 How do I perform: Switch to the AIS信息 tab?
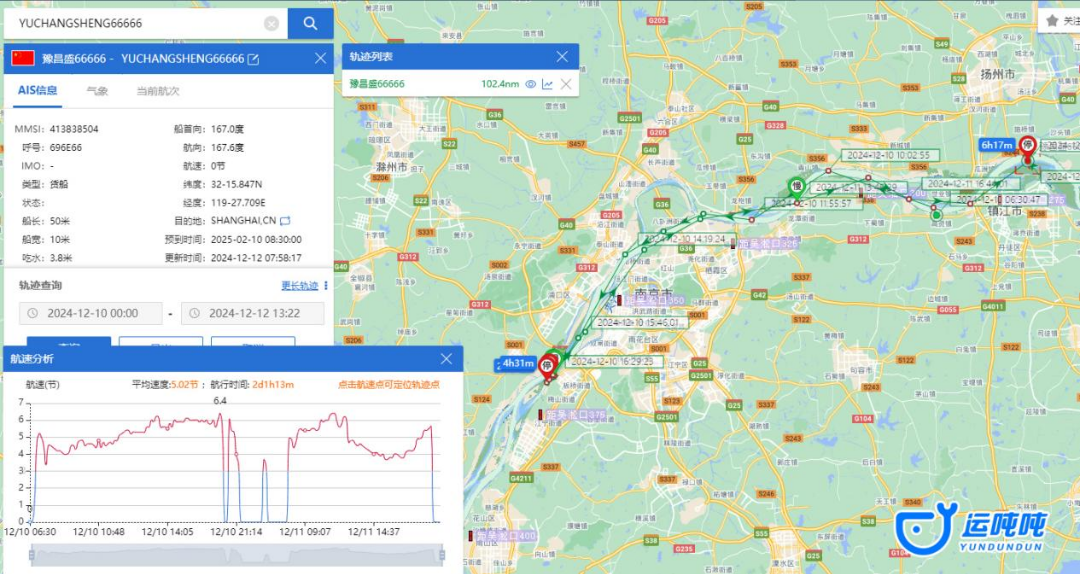[37, 90]
